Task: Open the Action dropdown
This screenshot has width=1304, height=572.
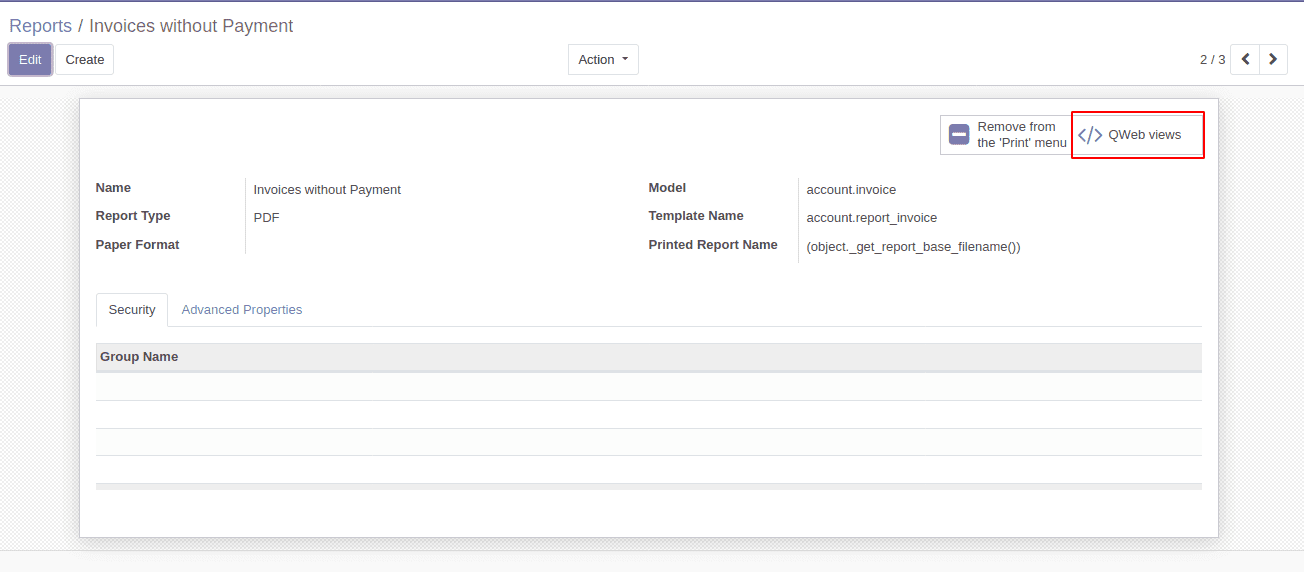Action: pos(603,59)
